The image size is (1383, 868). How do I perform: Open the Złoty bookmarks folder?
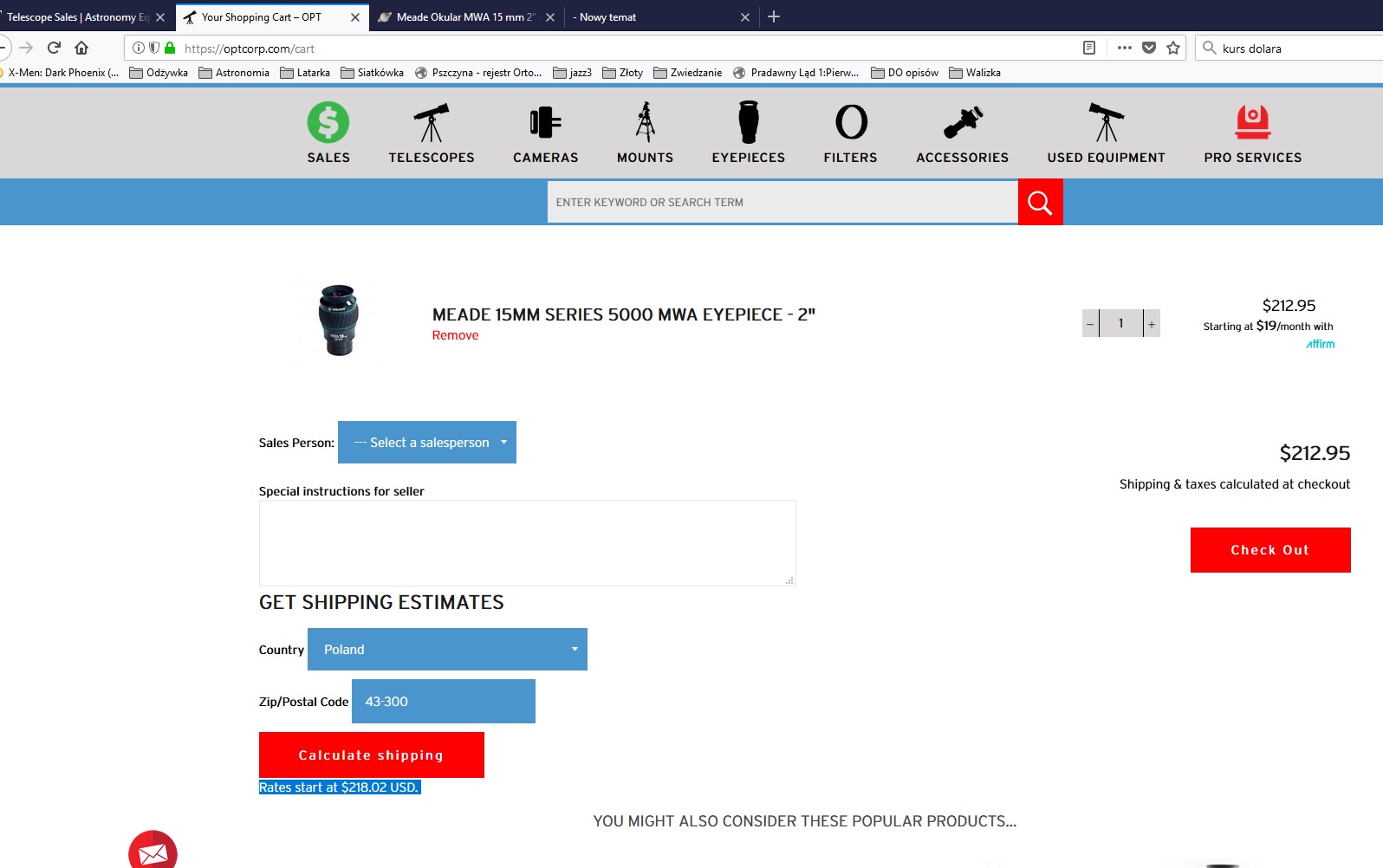(622, 73)
